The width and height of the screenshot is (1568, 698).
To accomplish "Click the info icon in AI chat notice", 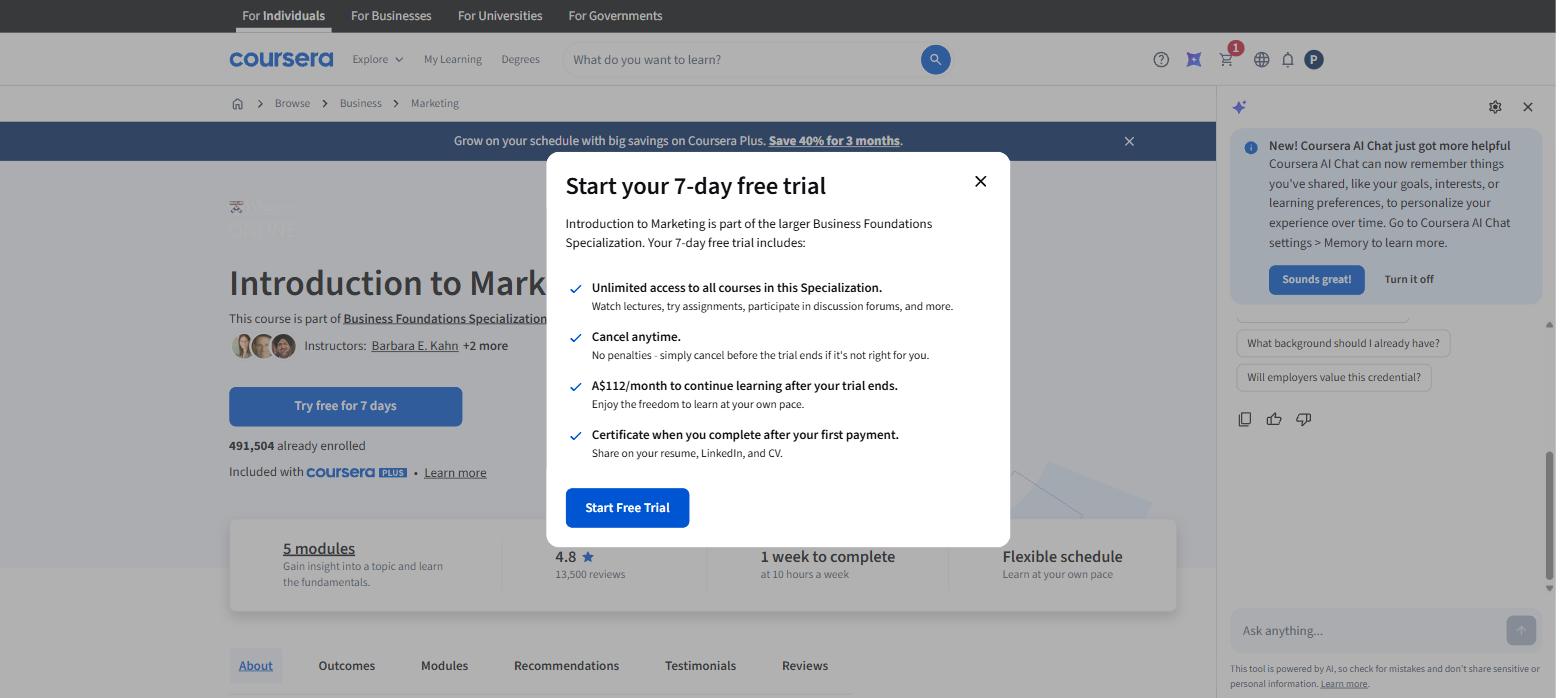I will point(1250,147).
